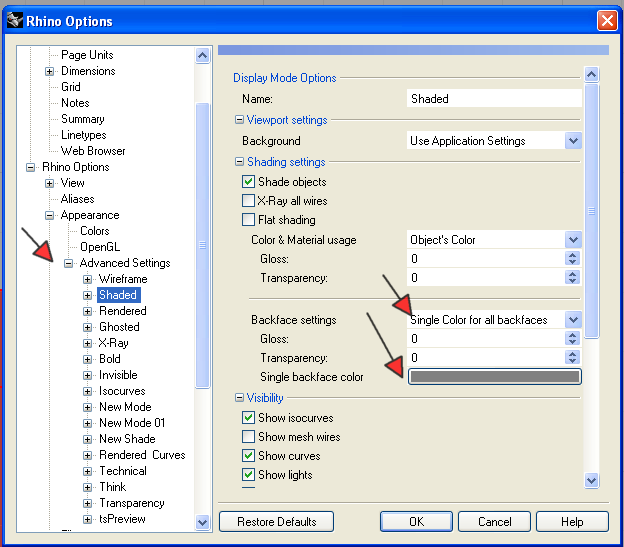Collapse the Shading settings section
The height and width of the screenshot is (547, 624).
pyautogui.click(x=240, y=162)
